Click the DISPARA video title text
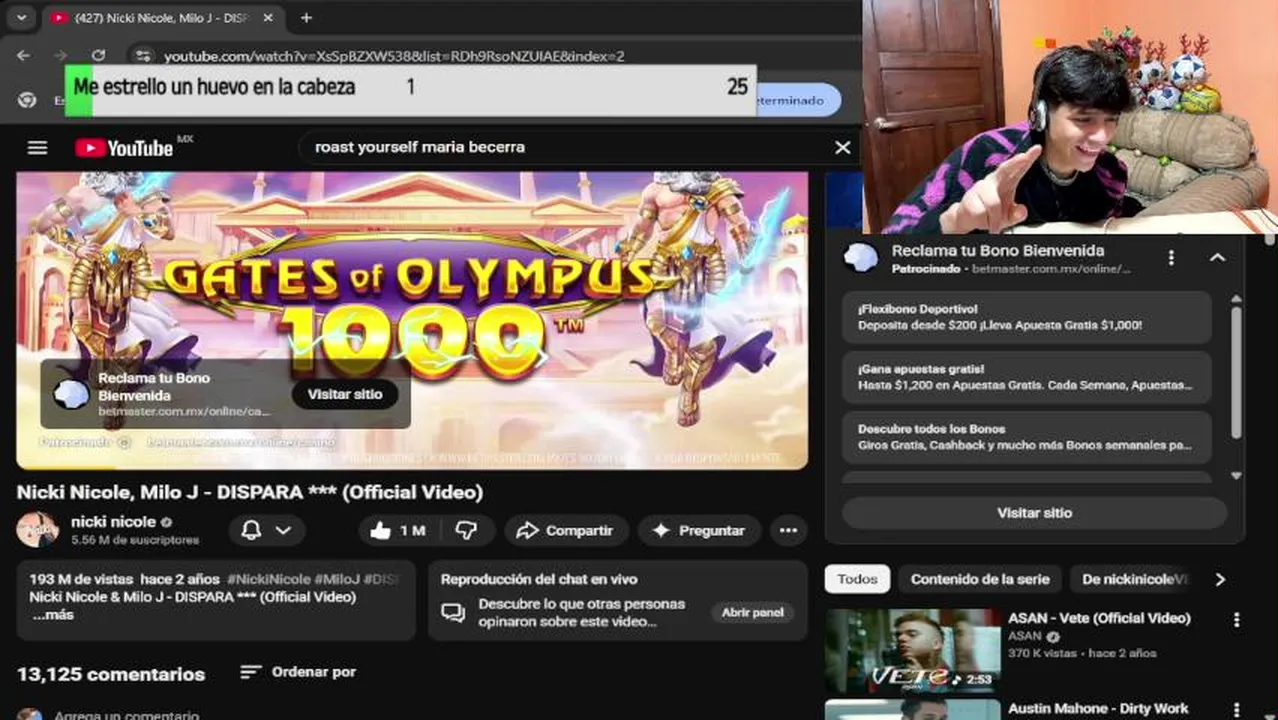 point(250,492)
